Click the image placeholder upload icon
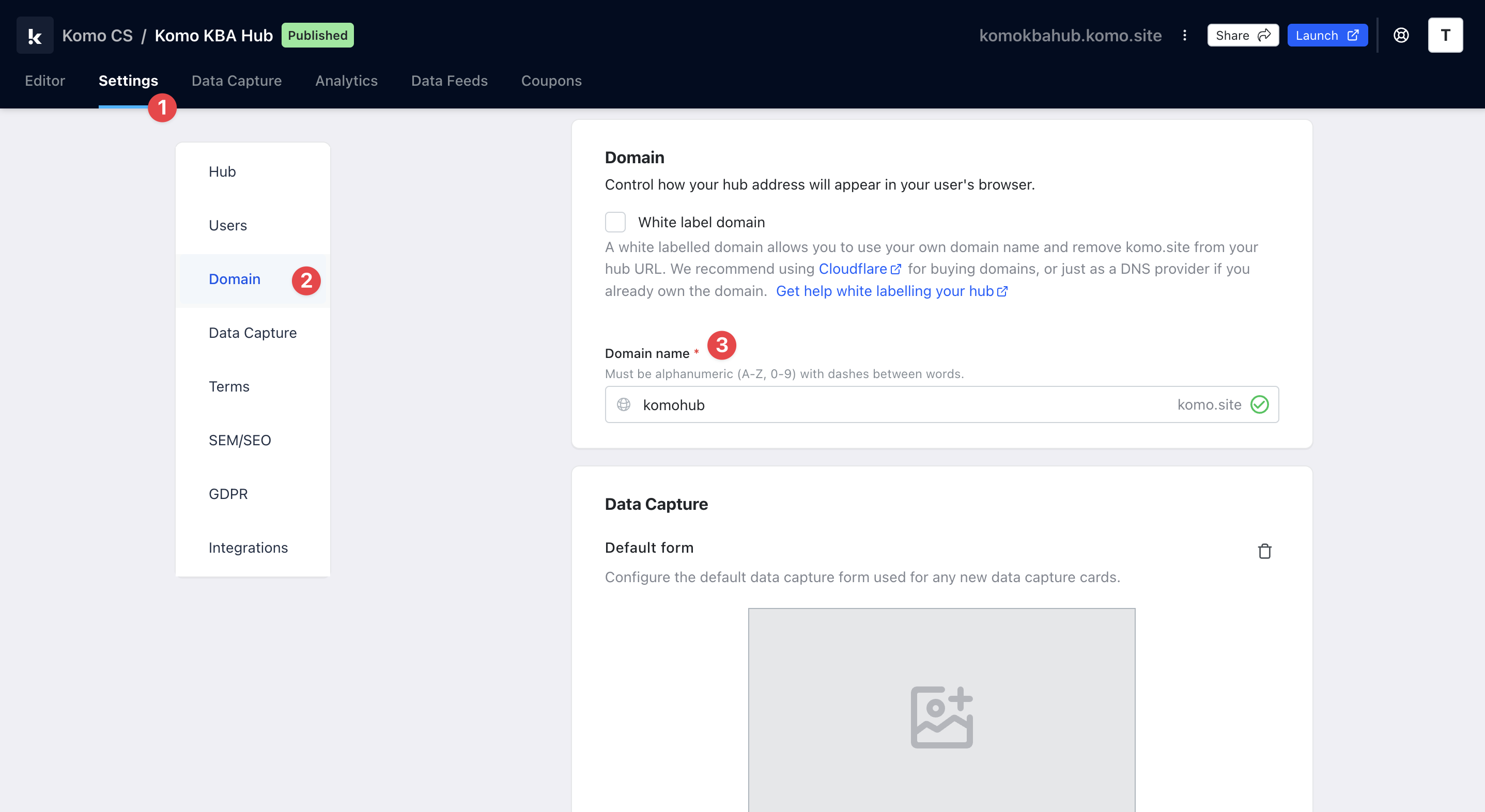 tap(941, 716)
